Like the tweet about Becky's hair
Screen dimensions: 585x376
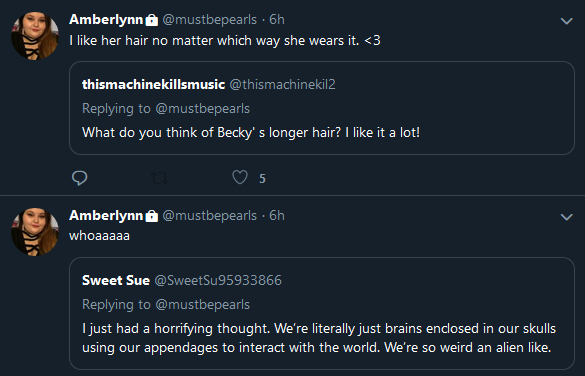240,177
